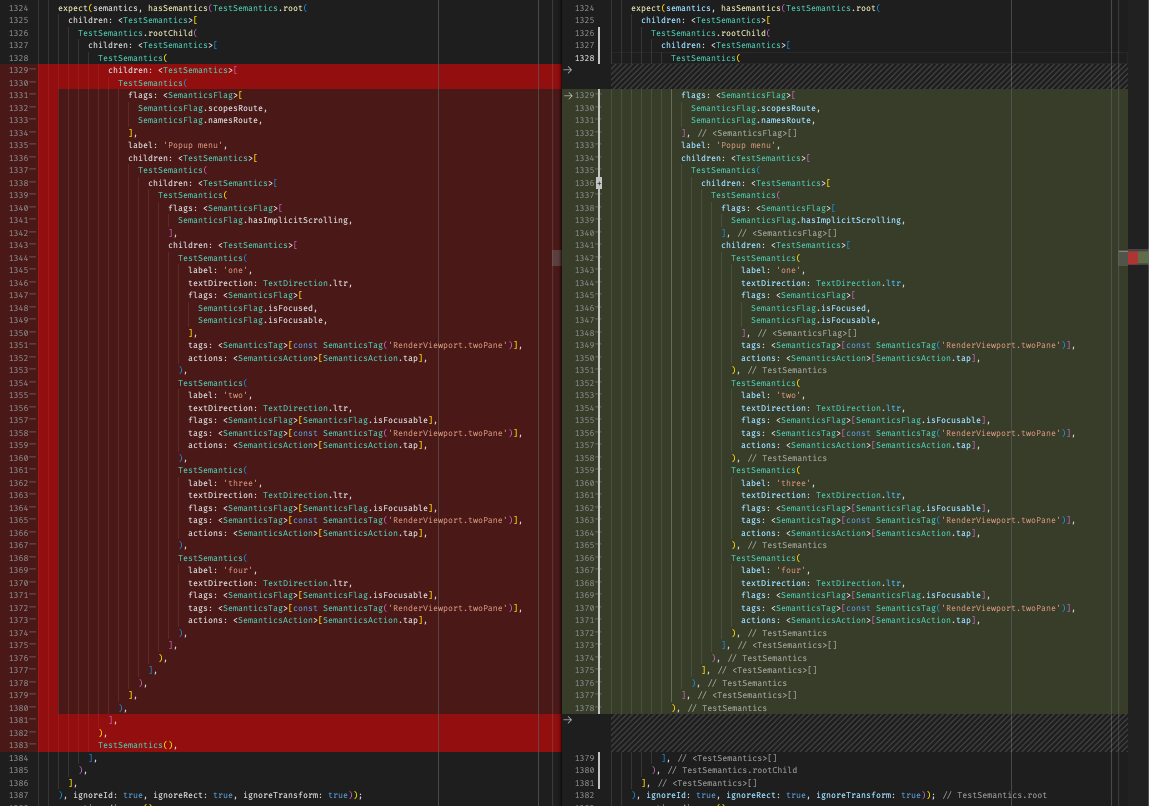Viewport: 1149px width, 806px height.
Task: Click revert arrow beside right-pane line 1329
Action: coord(568,95)
